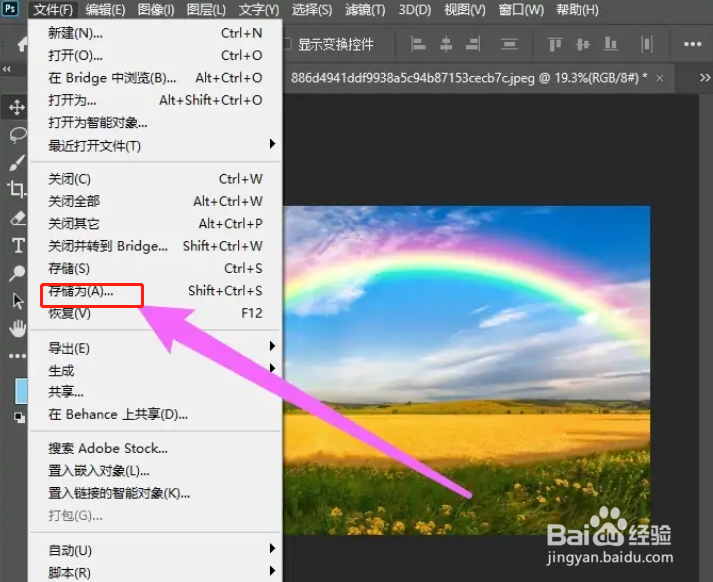
Task: Choose 打开为... menu entry
Action: pos(156,100)
